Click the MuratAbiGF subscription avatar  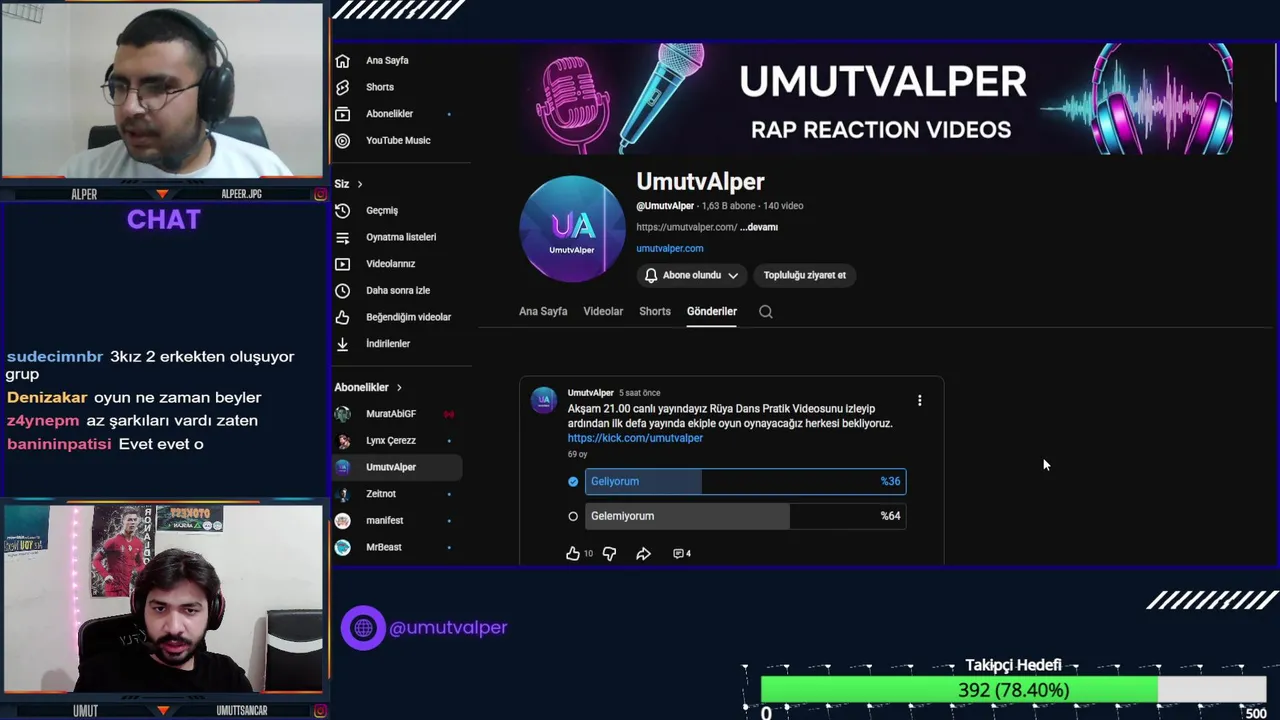click(343, 414)
